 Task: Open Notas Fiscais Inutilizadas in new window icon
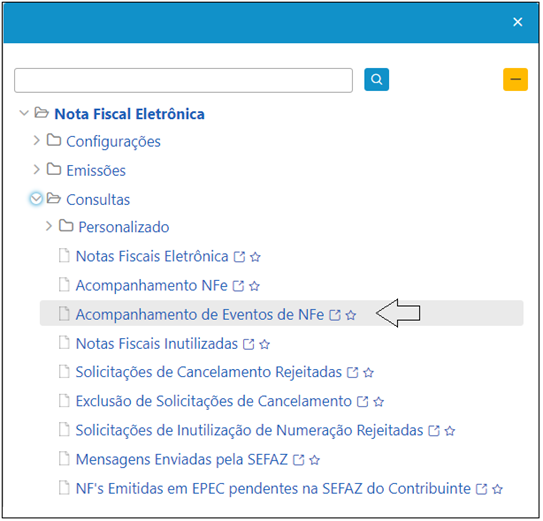pos(249,344)
